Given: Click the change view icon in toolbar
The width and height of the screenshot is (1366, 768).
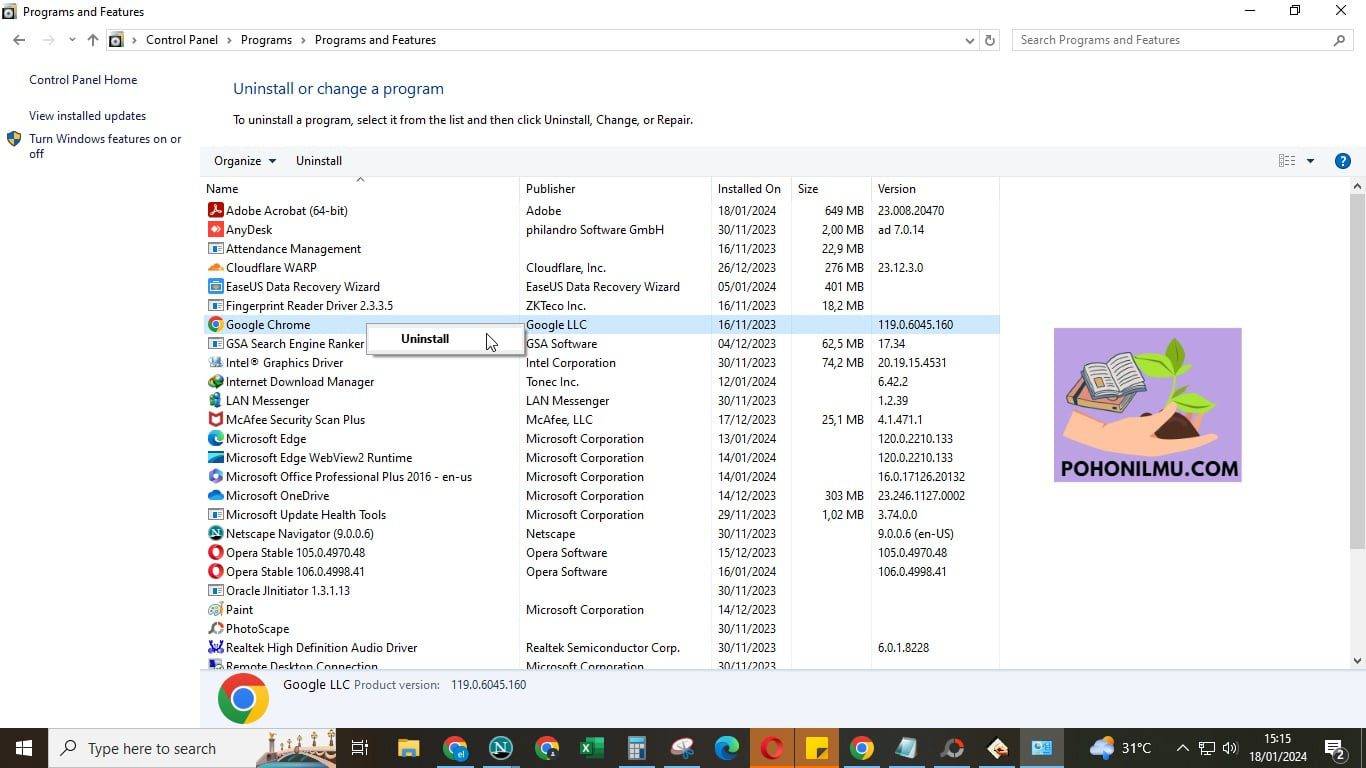Looking at the screenshot, I should click(1287, 161).
